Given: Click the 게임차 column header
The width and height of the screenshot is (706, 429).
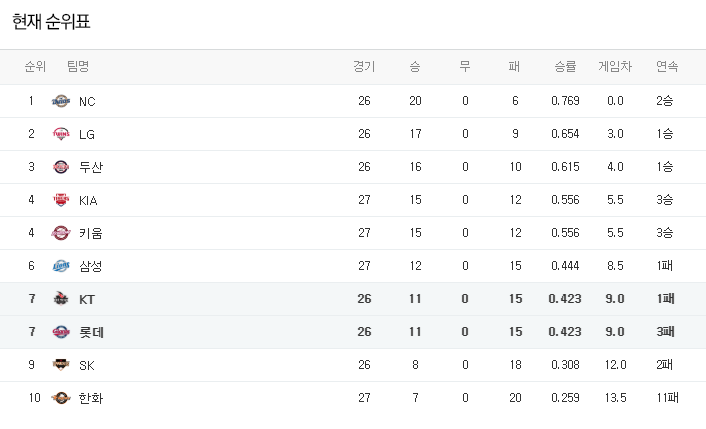Looking at the screenshot, I should pos(615,67).
